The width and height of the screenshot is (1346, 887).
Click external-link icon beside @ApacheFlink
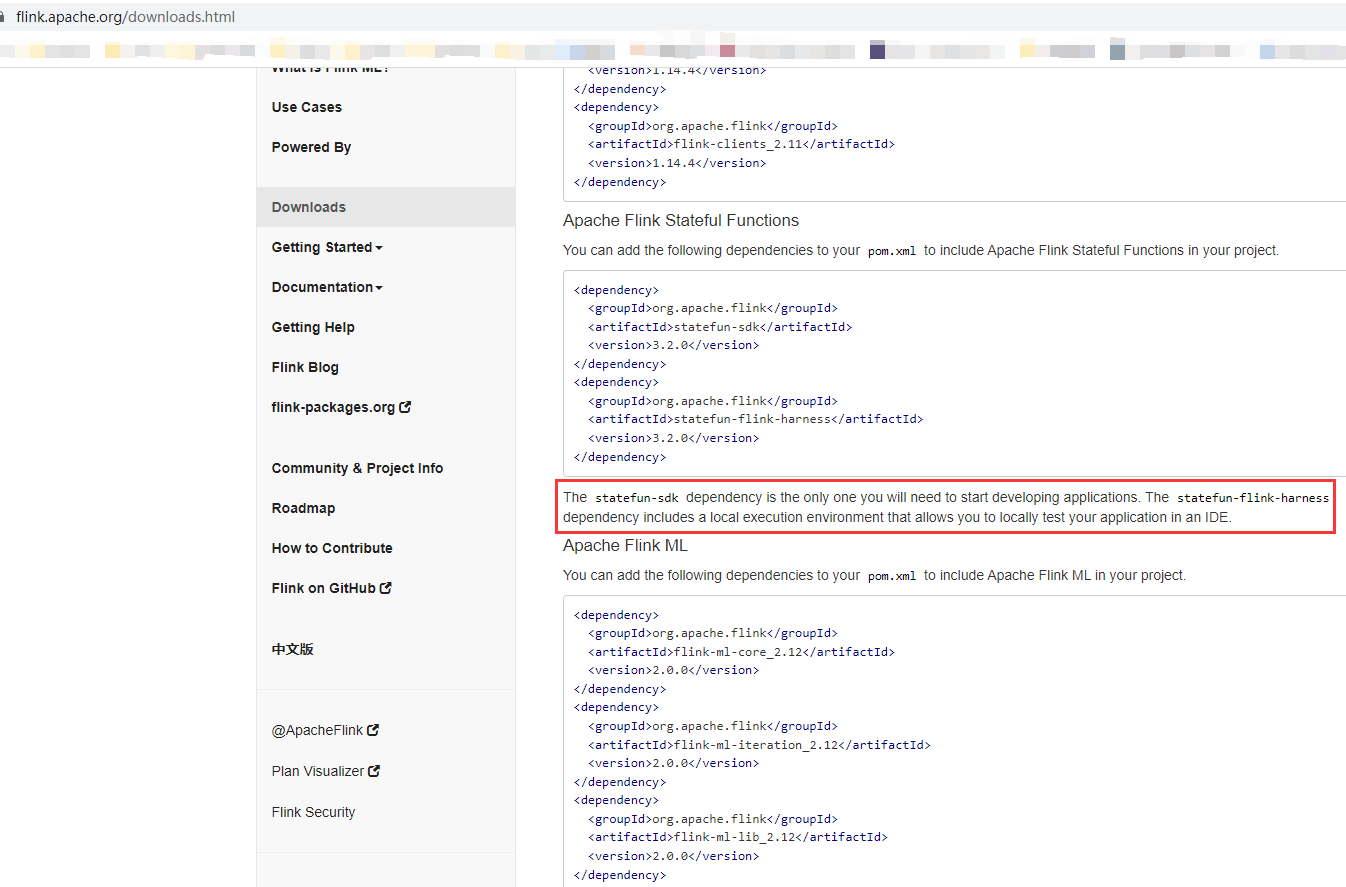point(373,730)
